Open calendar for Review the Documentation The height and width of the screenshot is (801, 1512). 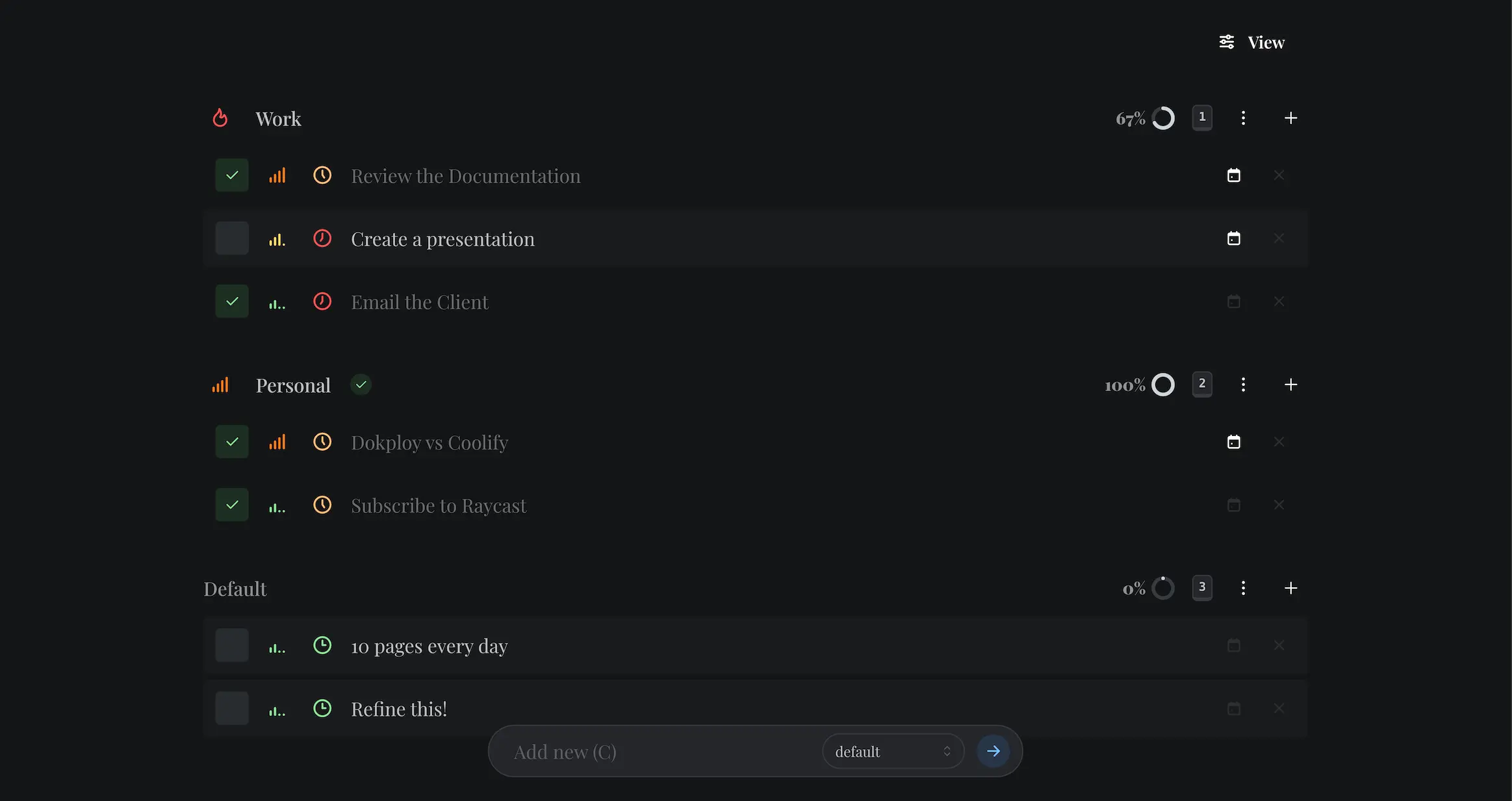click(1233, 175)
